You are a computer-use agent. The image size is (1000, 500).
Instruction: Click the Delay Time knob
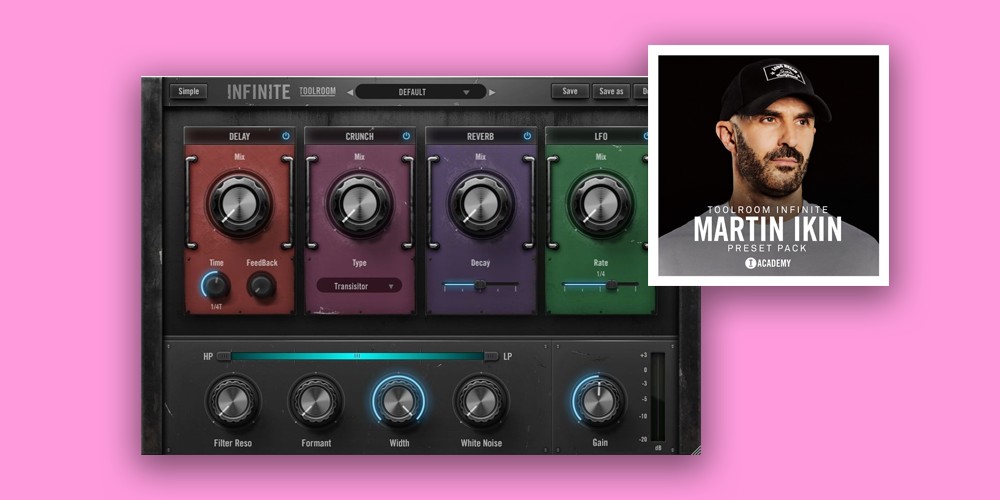215,286
